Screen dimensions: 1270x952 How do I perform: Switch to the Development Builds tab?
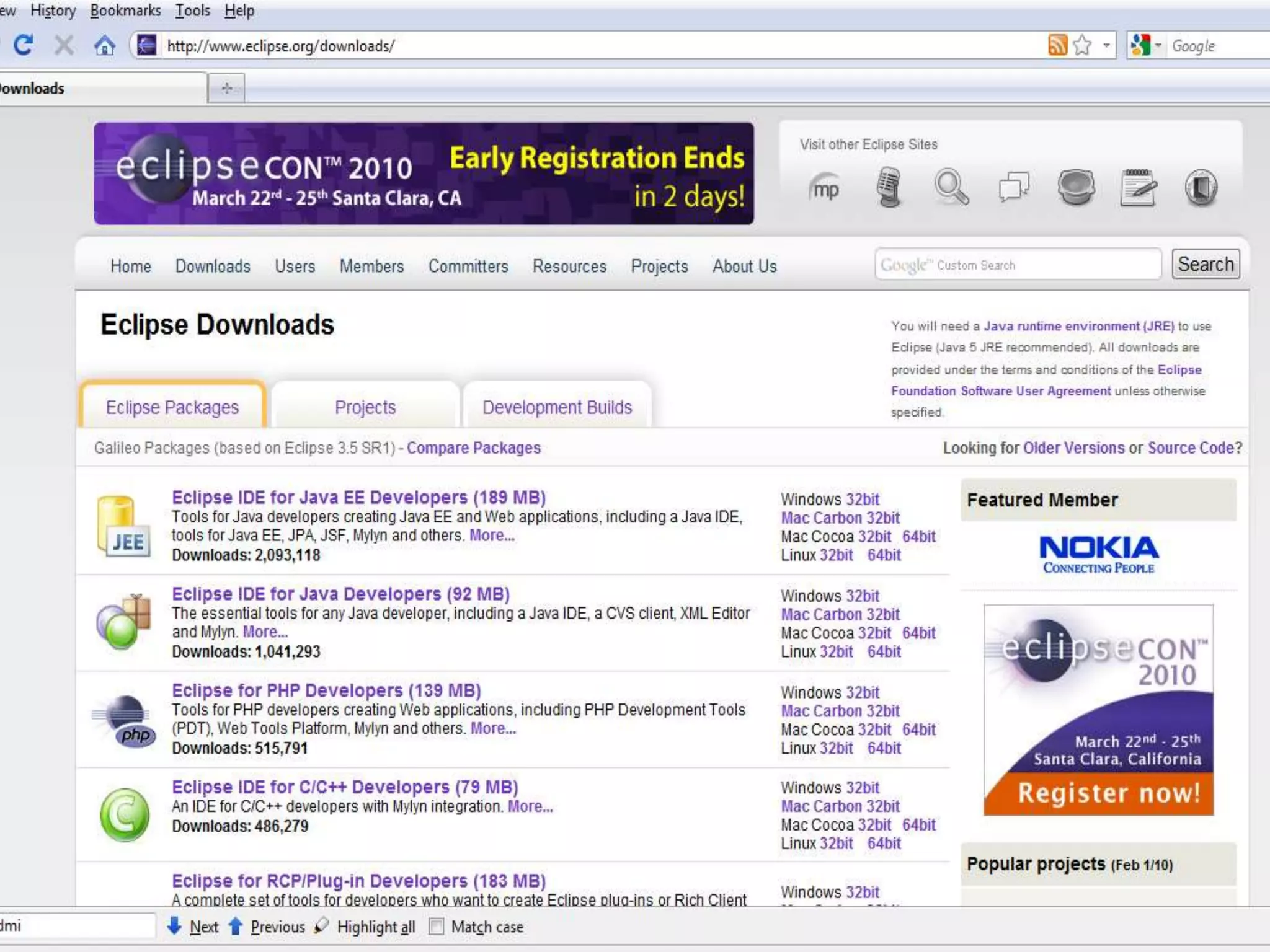pos(557,407)
